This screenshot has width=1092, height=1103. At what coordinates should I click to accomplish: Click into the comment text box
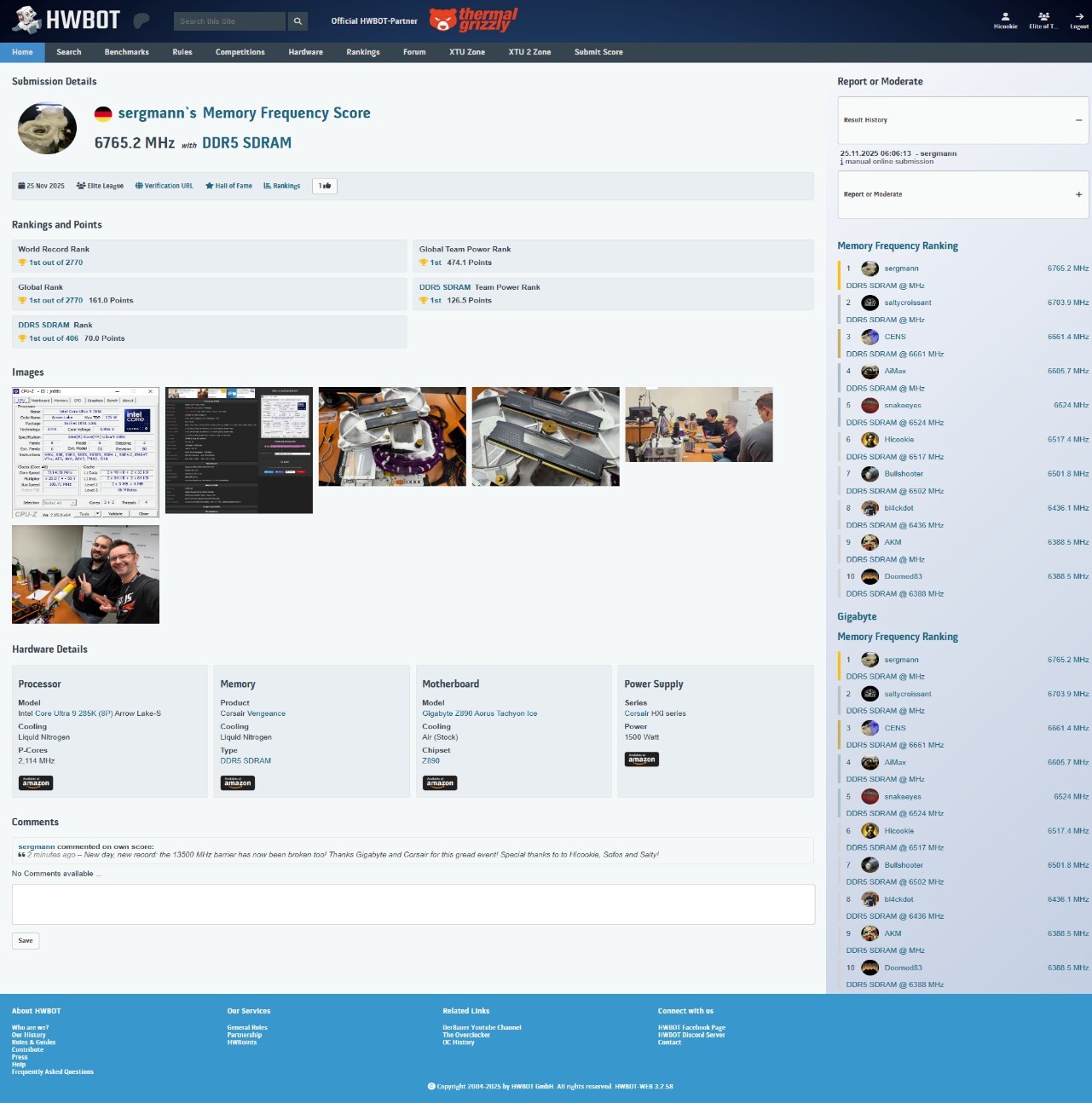pos(413,904)
